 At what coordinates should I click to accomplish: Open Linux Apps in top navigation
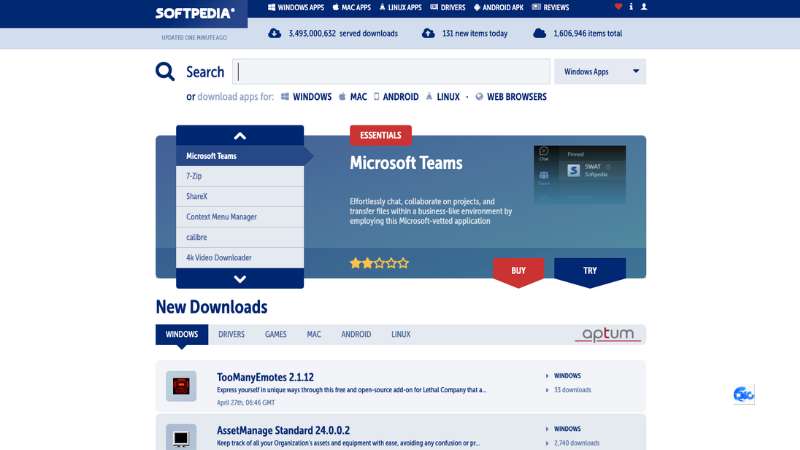401,8
